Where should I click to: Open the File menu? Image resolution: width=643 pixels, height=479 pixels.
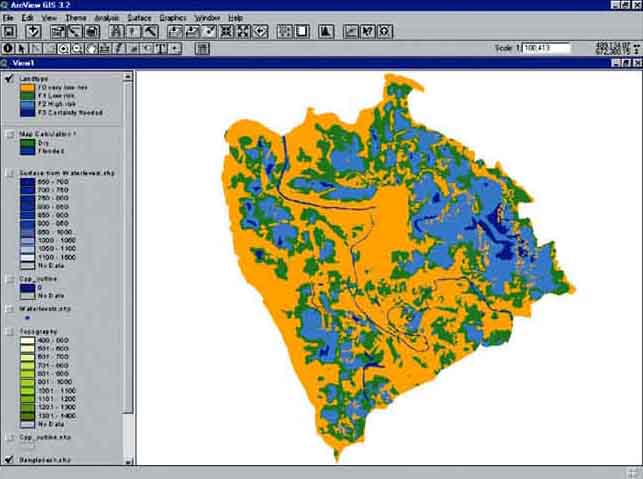click(x=9, y=18)
